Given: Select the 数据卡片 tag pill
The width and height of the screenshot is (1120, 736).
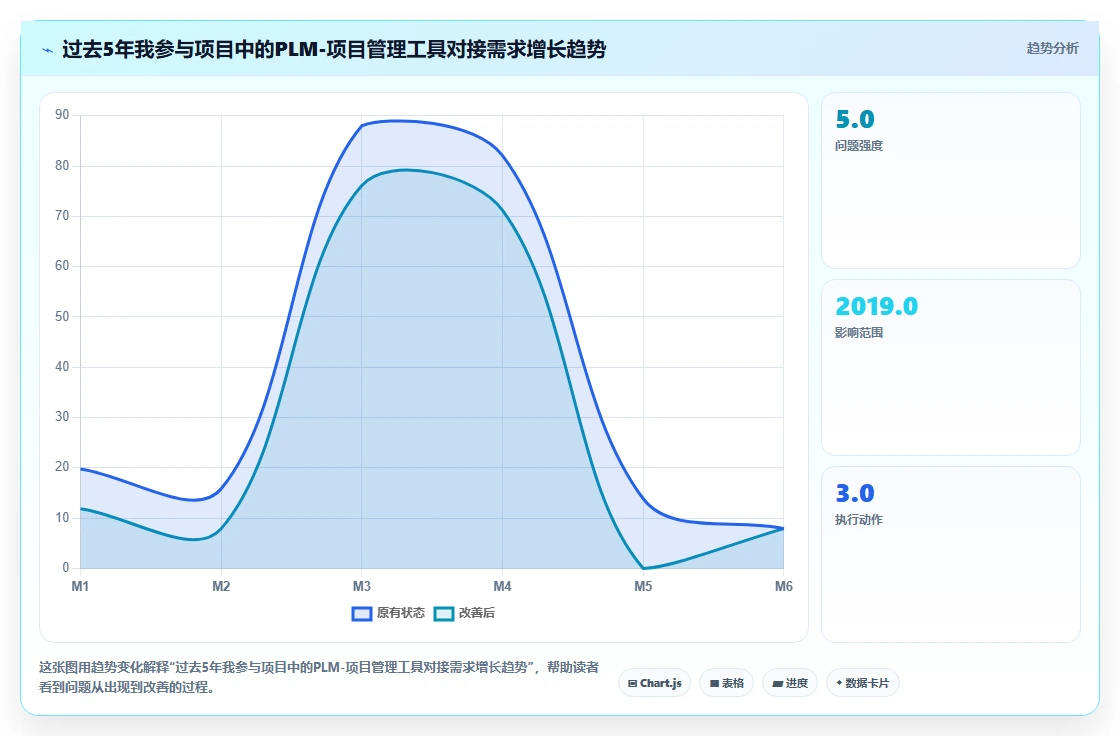Looking at the screenshot, I should point(862,683).
